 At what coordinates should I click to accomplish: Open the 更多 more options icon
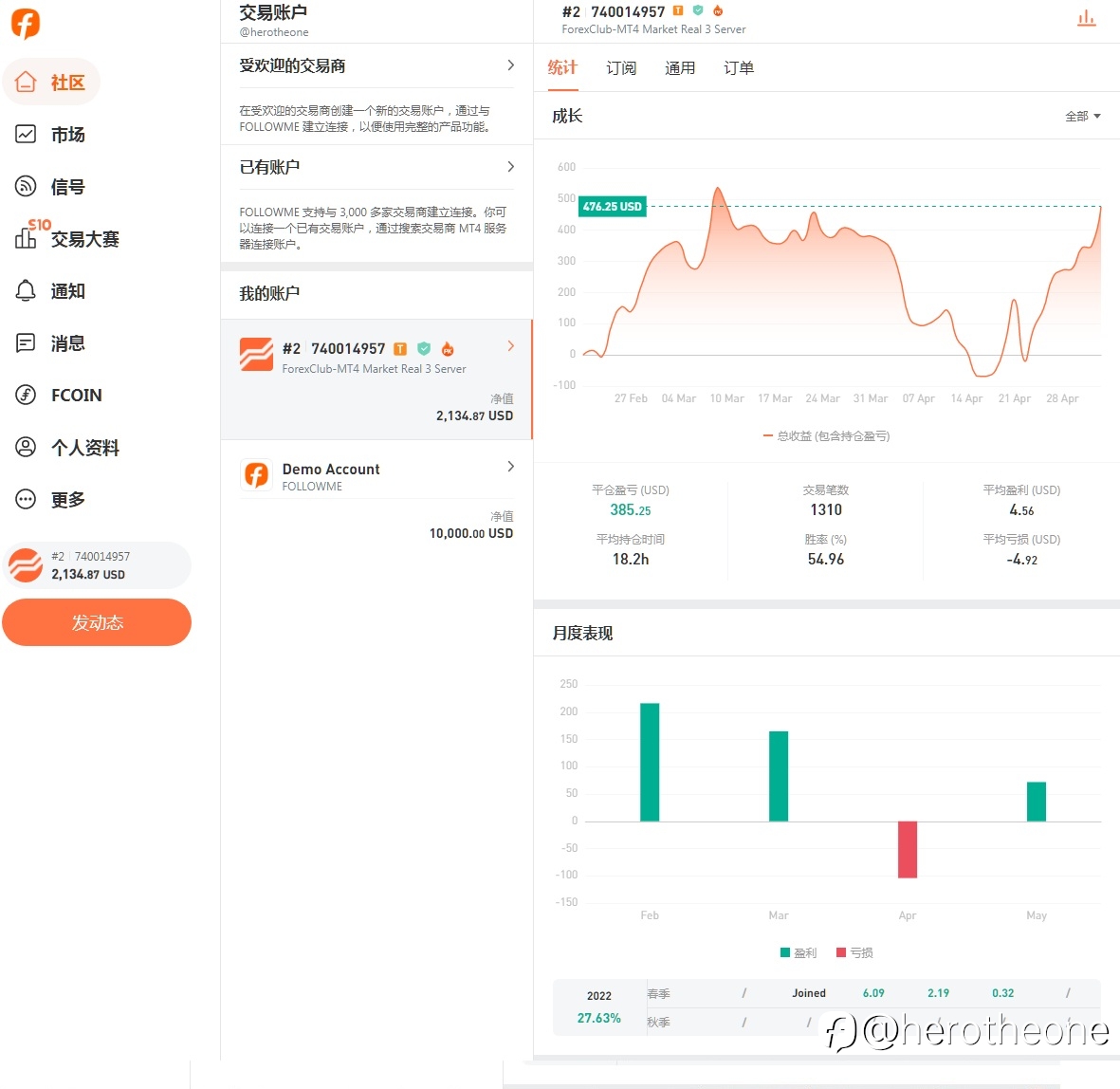coord(26,500)
